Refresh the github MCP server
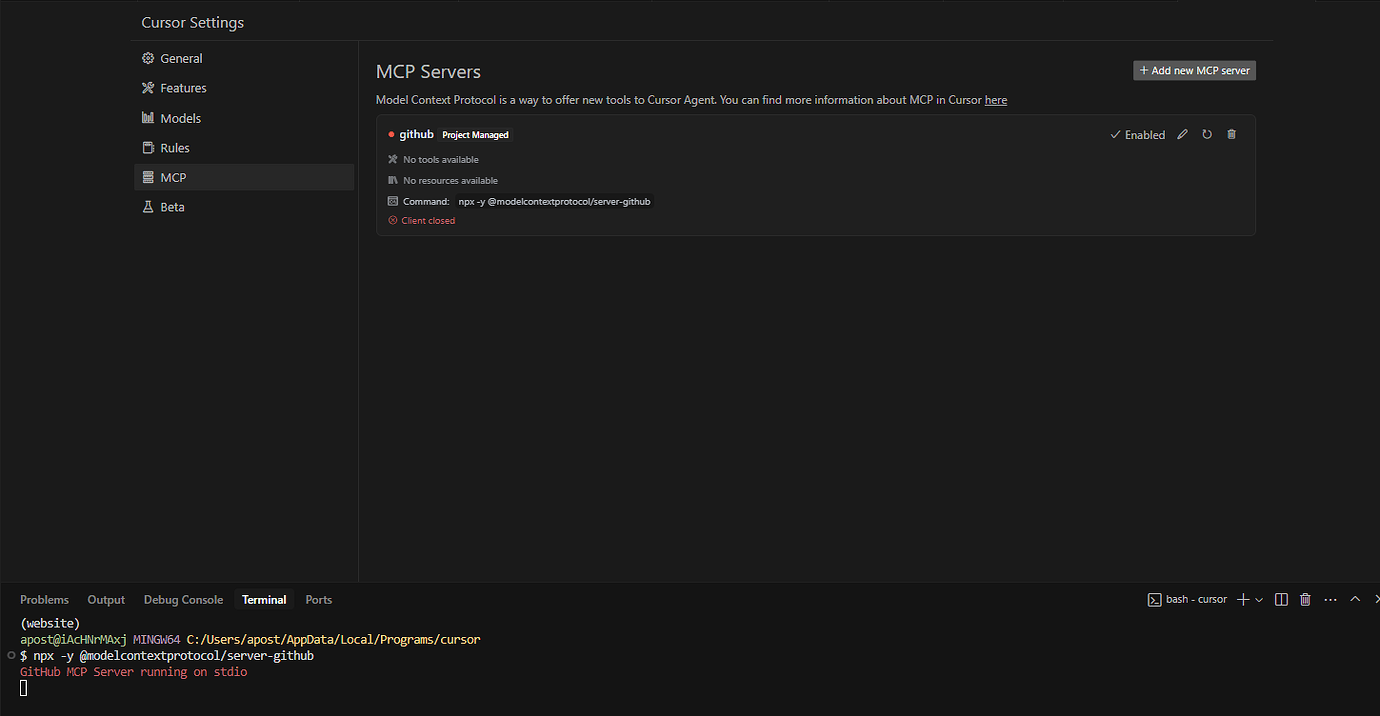This screenshot has height=716, width=1380. click(1207, 134)
